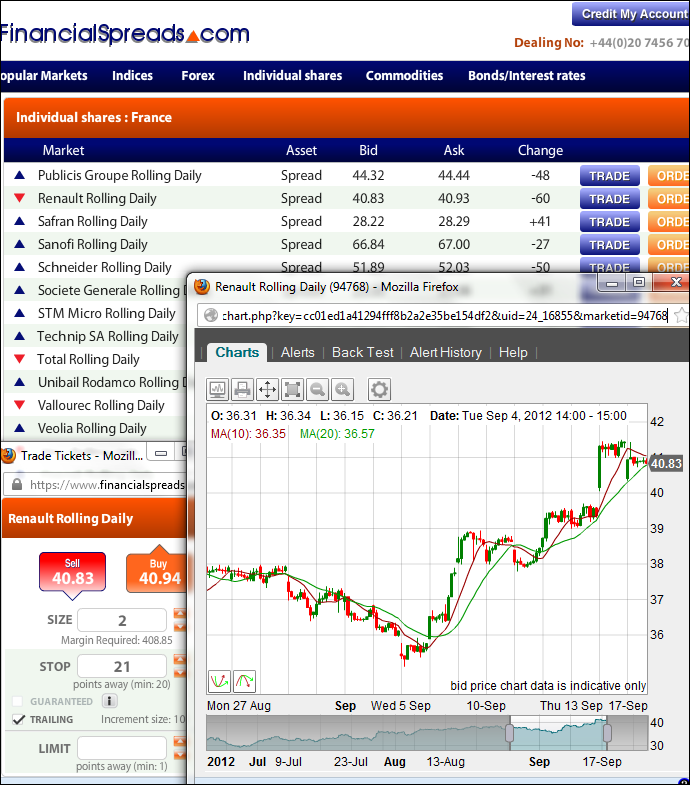Click the Firefox icon in the Renault chart title bar
The image size is (690, 785).
point(202,286)
